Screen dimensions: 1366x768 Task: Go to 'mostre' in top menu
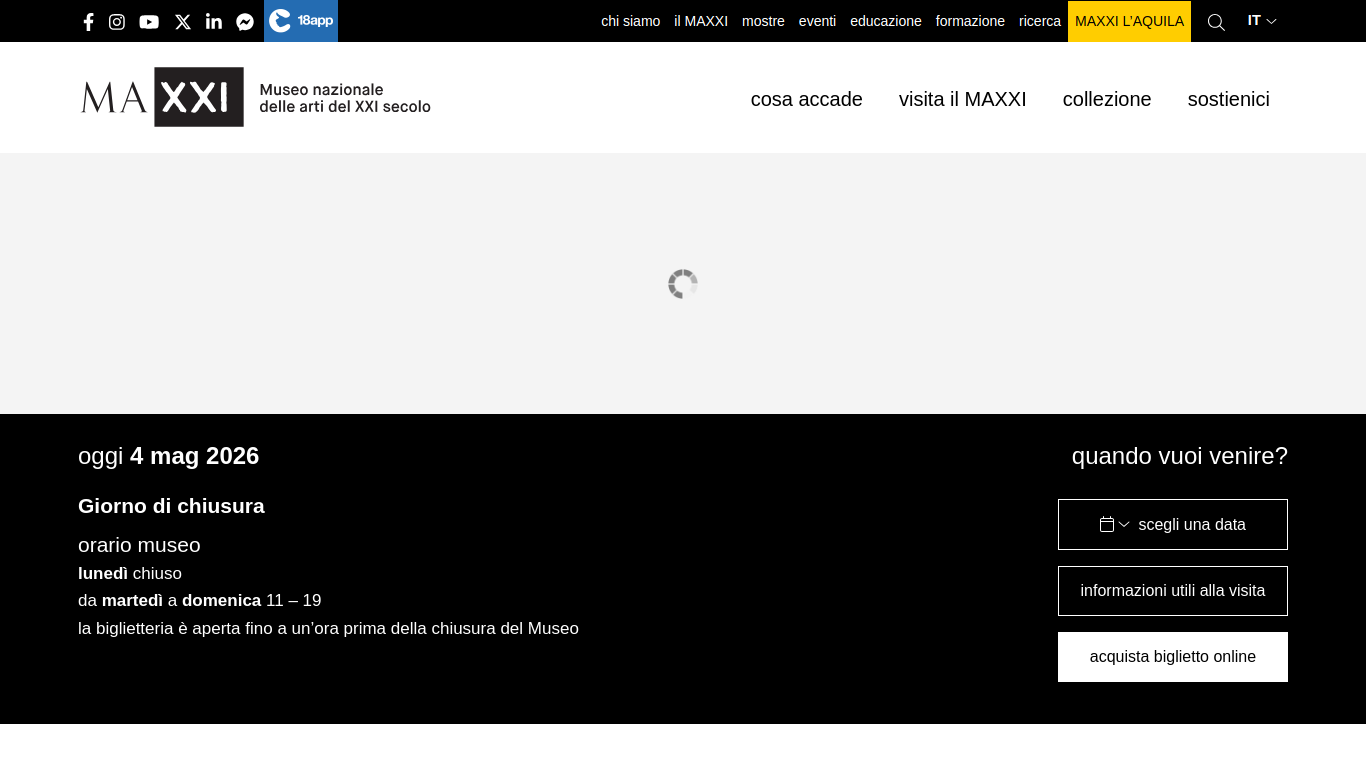click(763, 21)
